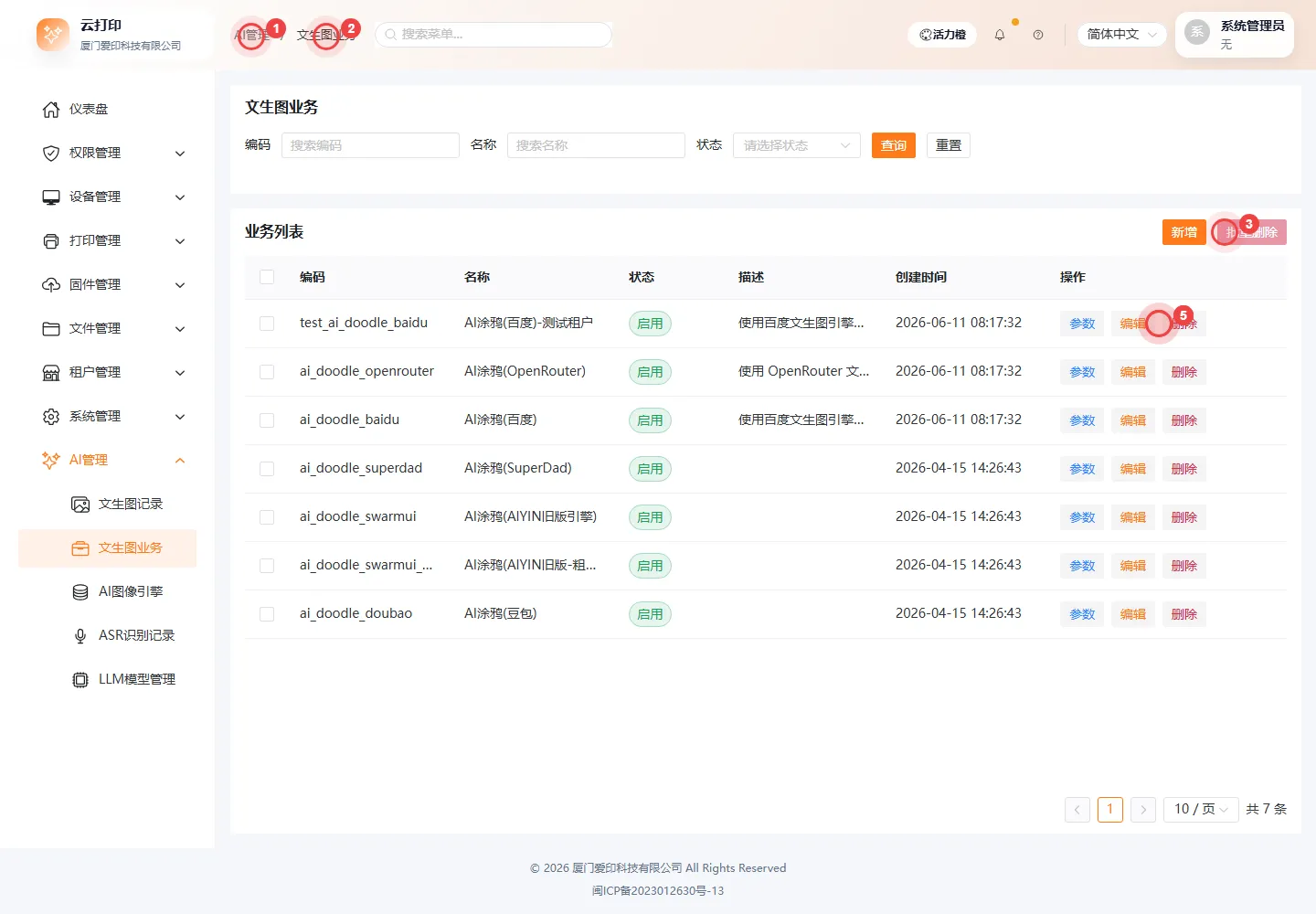The width and height of the screenshot is (1316, 914).
Task: Check the ai_doodle_superdad row checkbox
Action: (x=267, y=469)
